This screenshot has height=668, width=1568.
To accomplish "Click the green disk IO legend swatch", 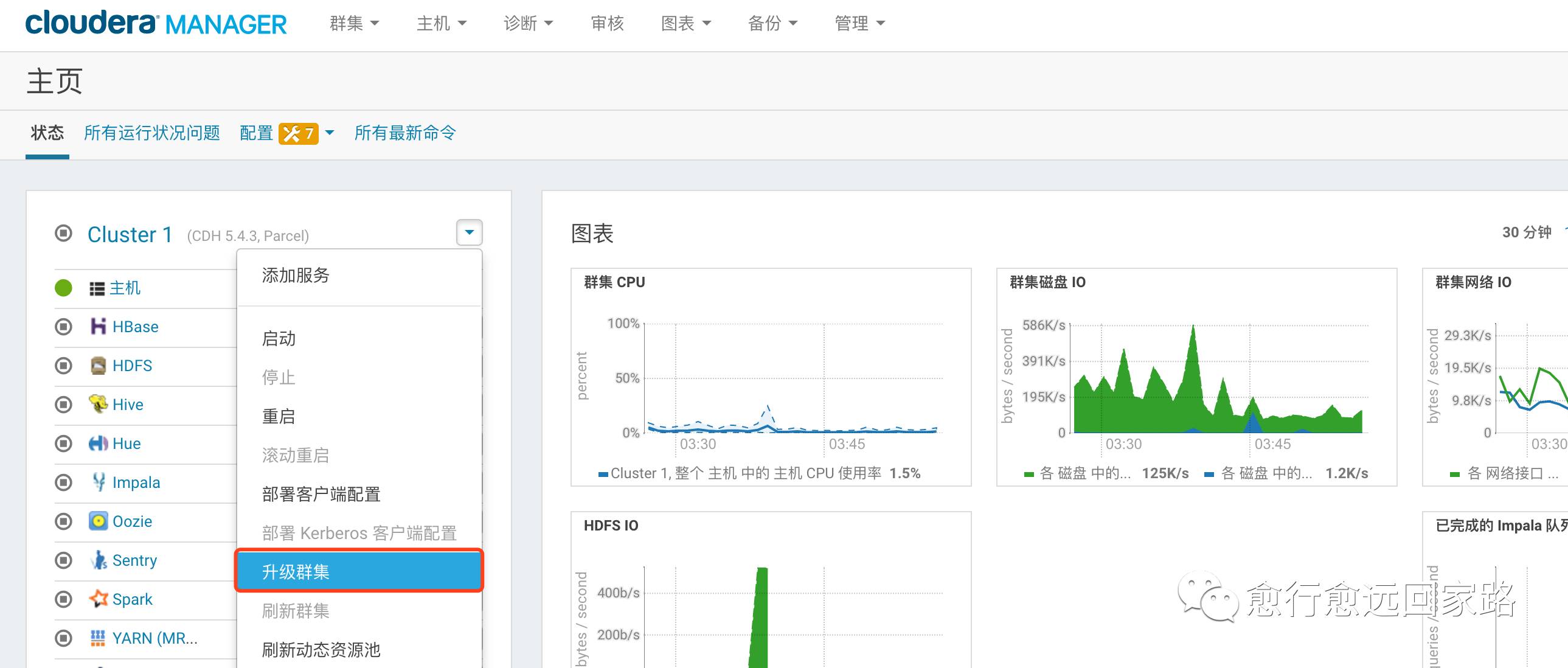I will (1029, 475).
